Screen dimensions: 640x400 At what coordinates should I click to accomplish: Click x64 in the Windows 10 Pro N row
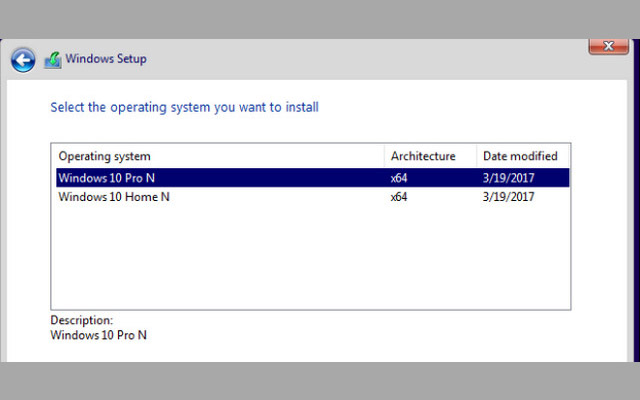coord(399,178)
